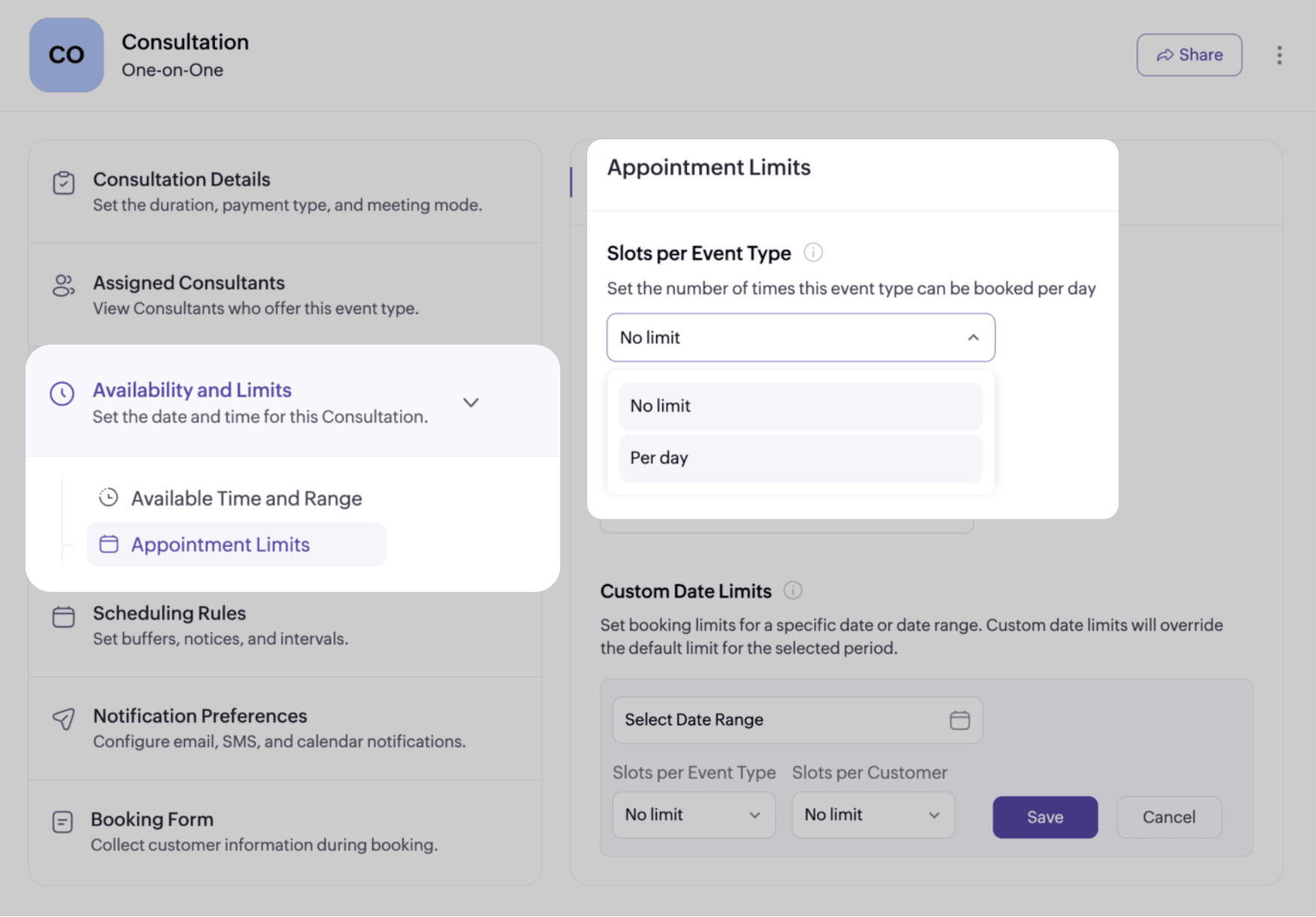Click the calendar icon in Select Date Range
This screenshot has width=1316, height=917.
coord(959,720)
